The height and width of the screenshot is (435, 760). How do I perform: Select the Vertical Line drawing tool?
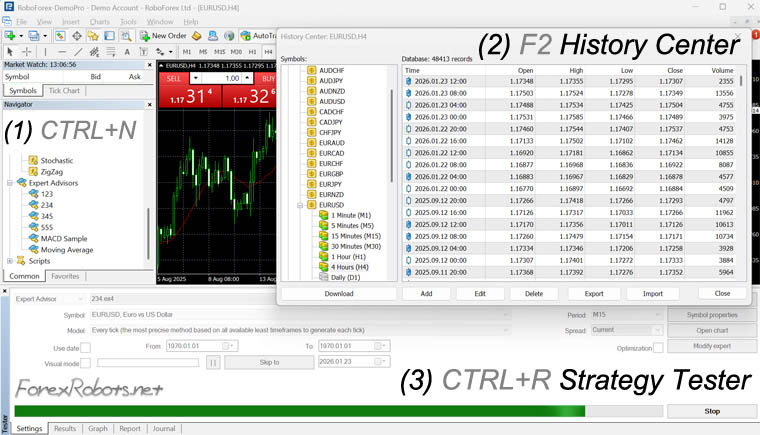click(45, 51)
